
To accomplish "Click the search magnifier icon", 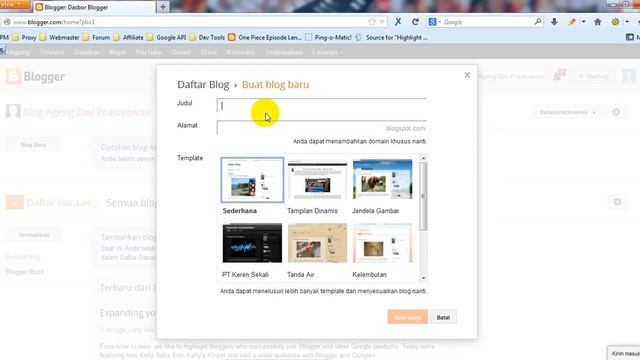I will (x=538, y=22).
